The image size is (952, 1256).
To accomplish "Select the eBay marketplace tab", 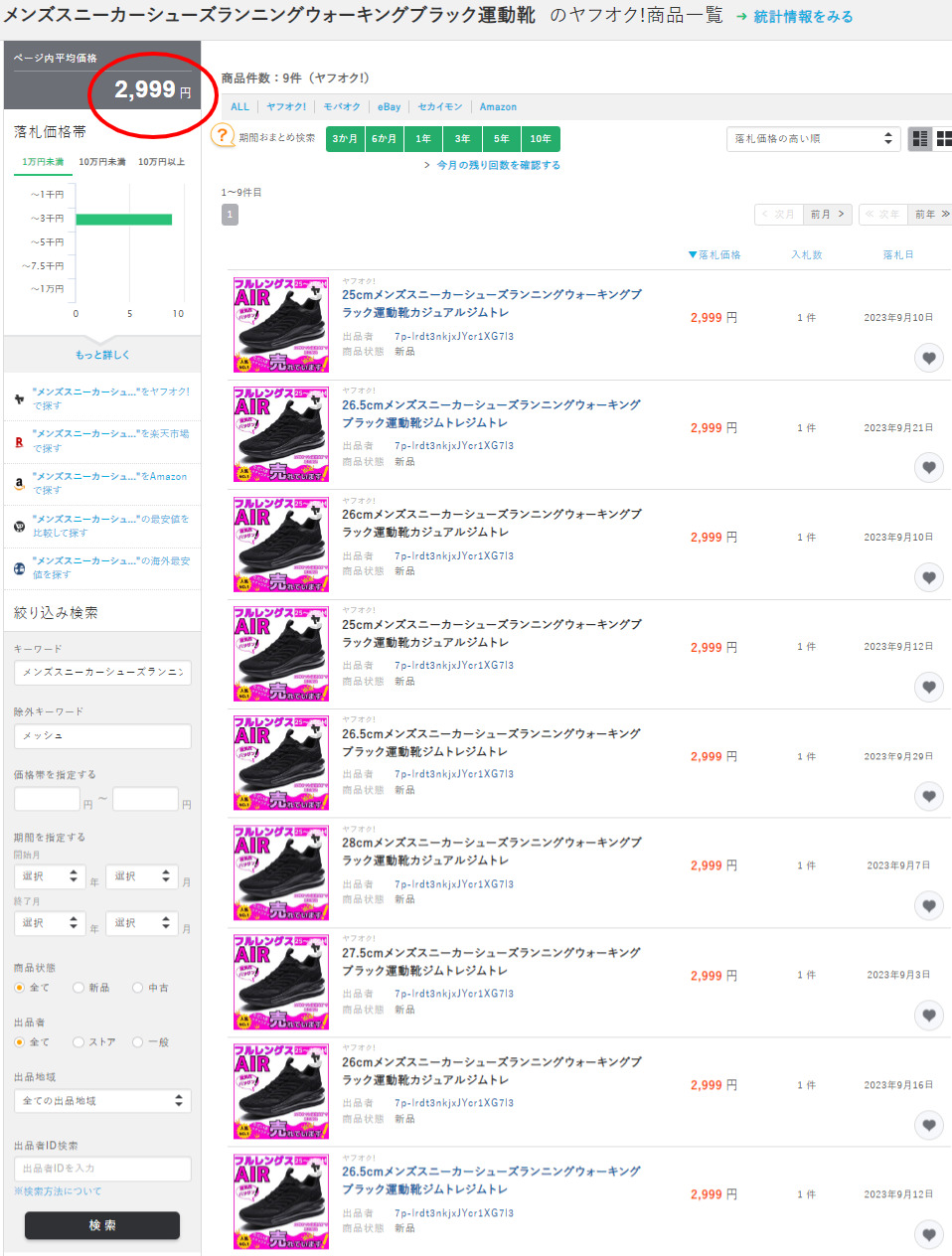I will coord(389,107).
